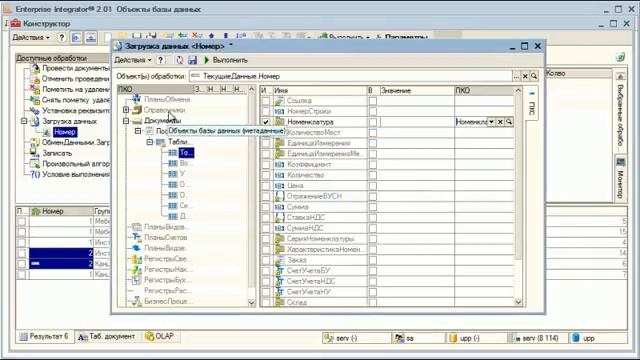This screenshot has height=360, width=640.
Task: Click the refresh icon in Загрузка данных toolbar
Action: pyautogui.click(x=180, y=60)
